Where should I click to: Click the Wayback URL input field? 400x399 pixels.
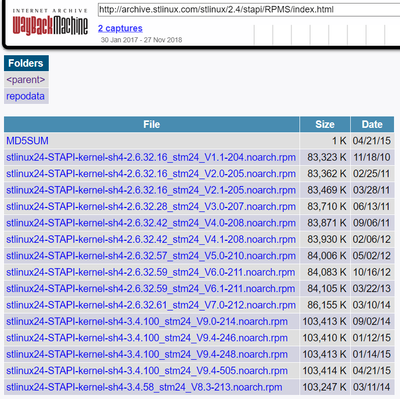point(249,10)
